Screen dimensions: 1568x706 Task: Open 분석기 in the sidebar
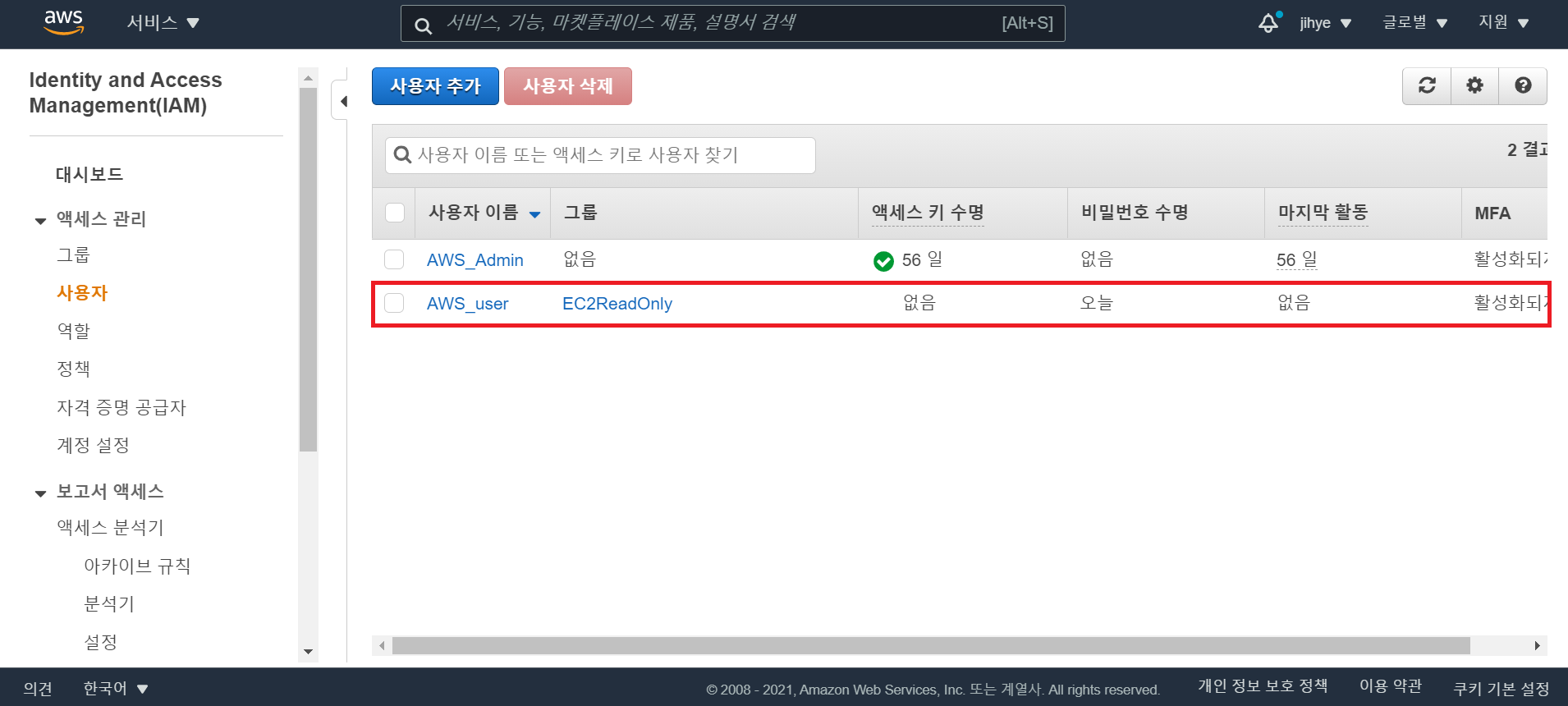[x=109, y=603]
